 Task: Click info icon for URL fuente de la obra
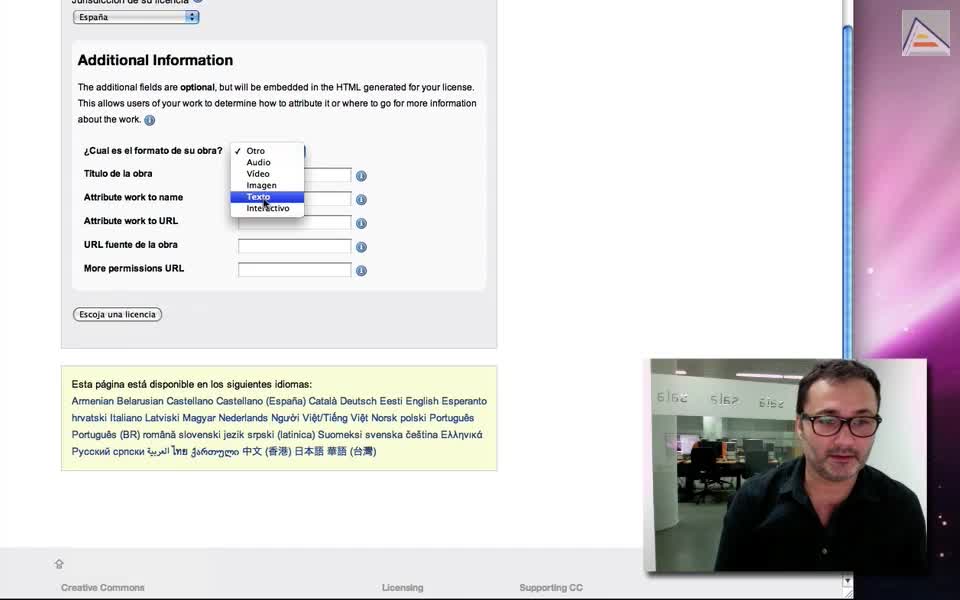pyautogui.click(x=361, y=247)
